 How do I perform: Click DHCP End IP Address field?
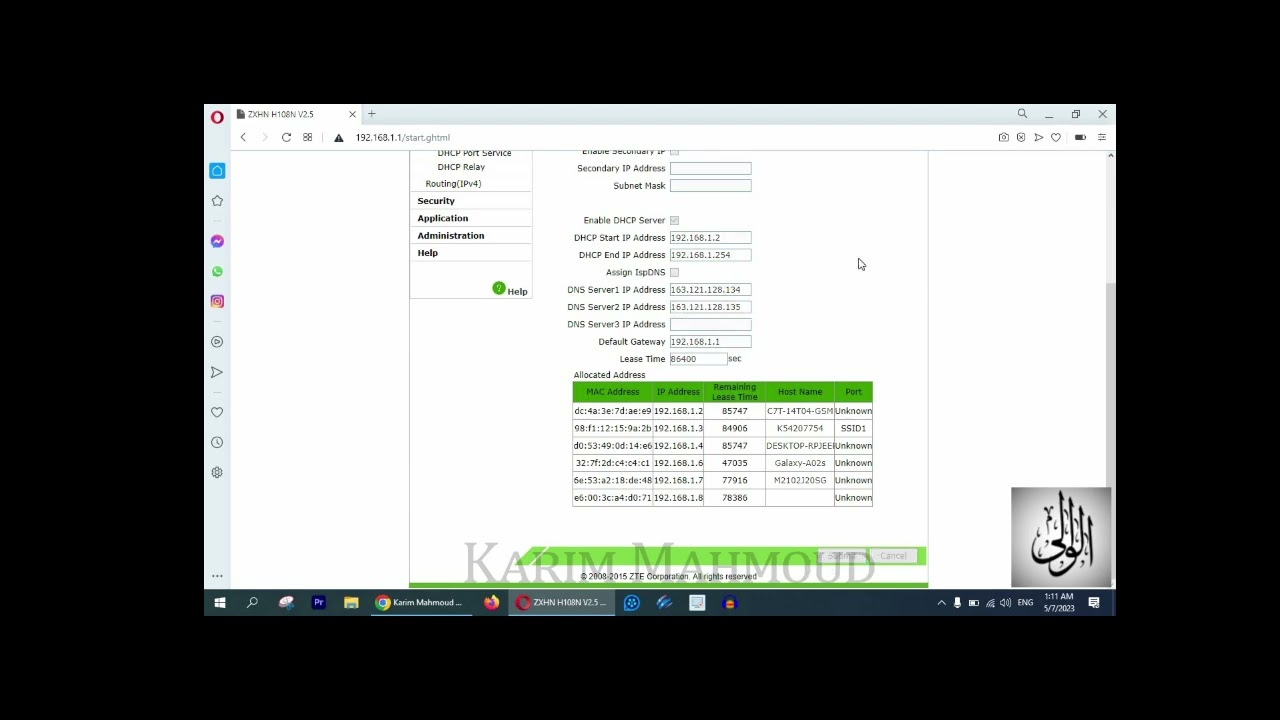[710, 255]
